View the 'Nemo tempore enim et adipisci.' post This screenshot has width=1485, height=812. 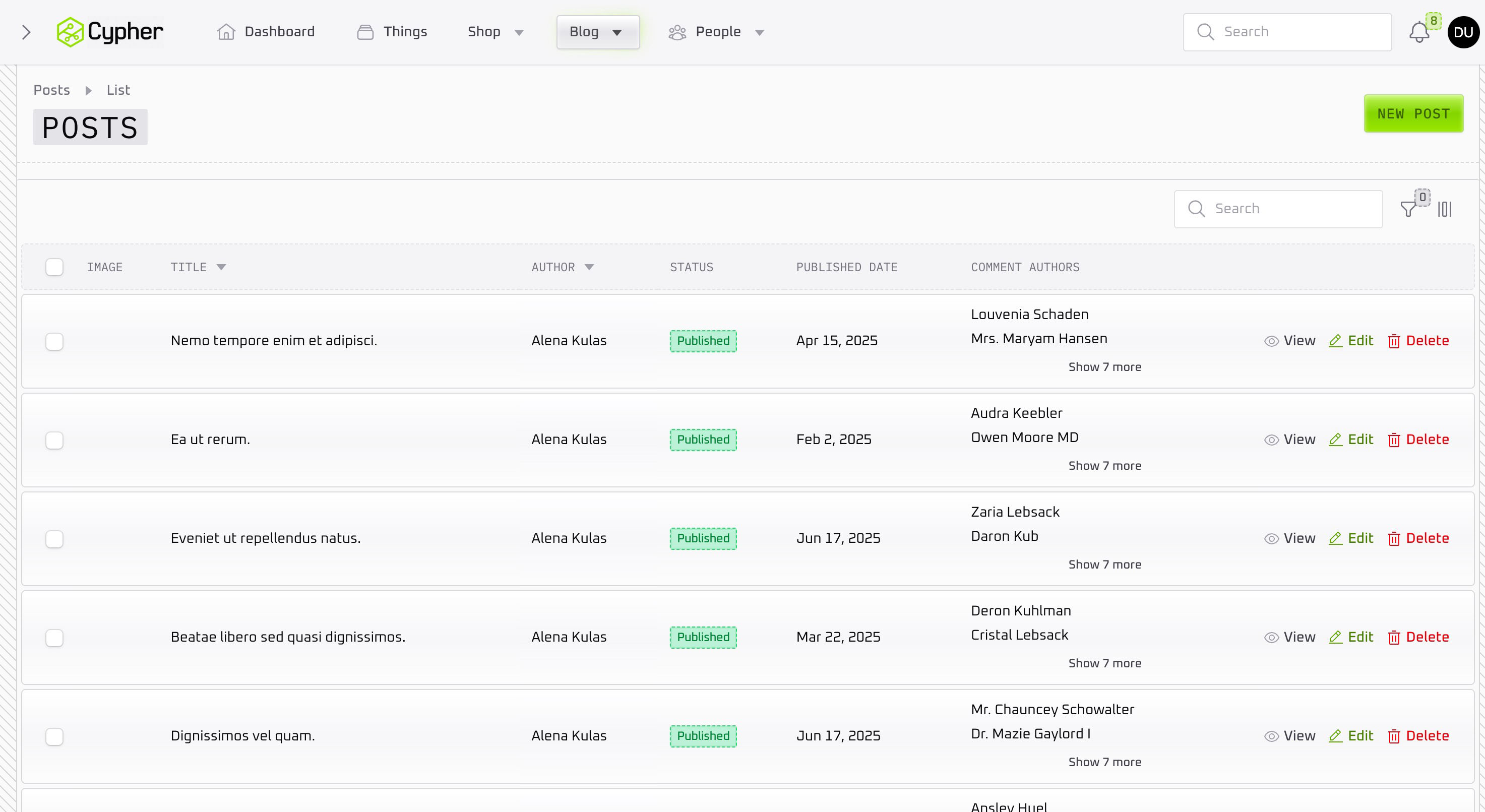coord(1289,341)
